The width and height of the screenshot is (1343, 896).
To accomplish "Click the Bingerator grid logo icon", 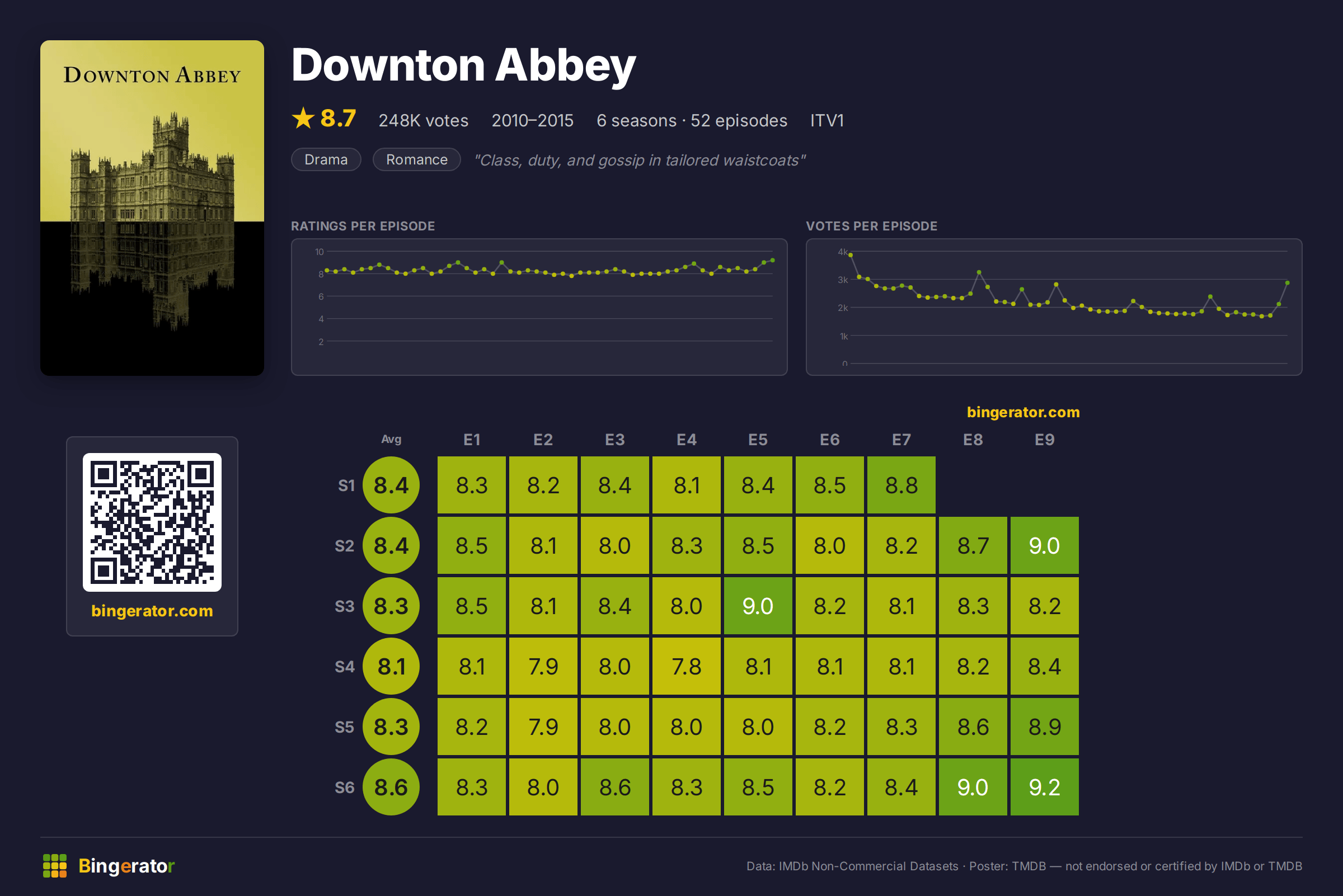I will tap(55, 866).
